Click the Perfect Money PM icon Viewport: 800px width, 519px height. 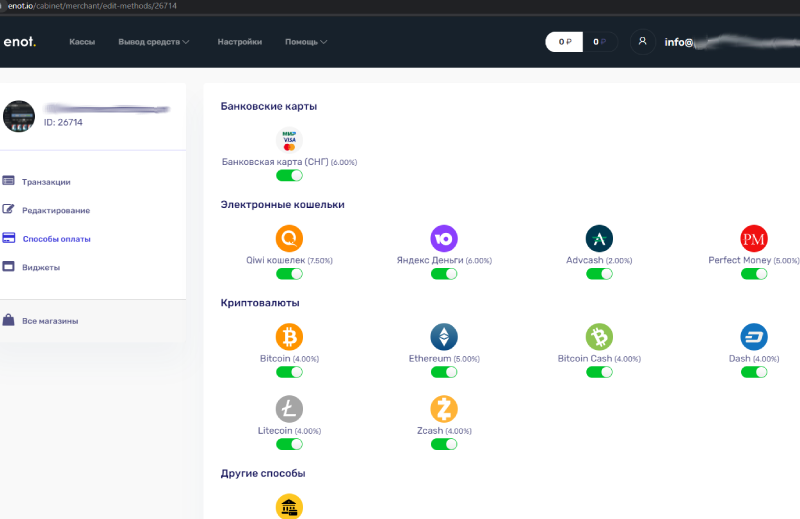754,238
